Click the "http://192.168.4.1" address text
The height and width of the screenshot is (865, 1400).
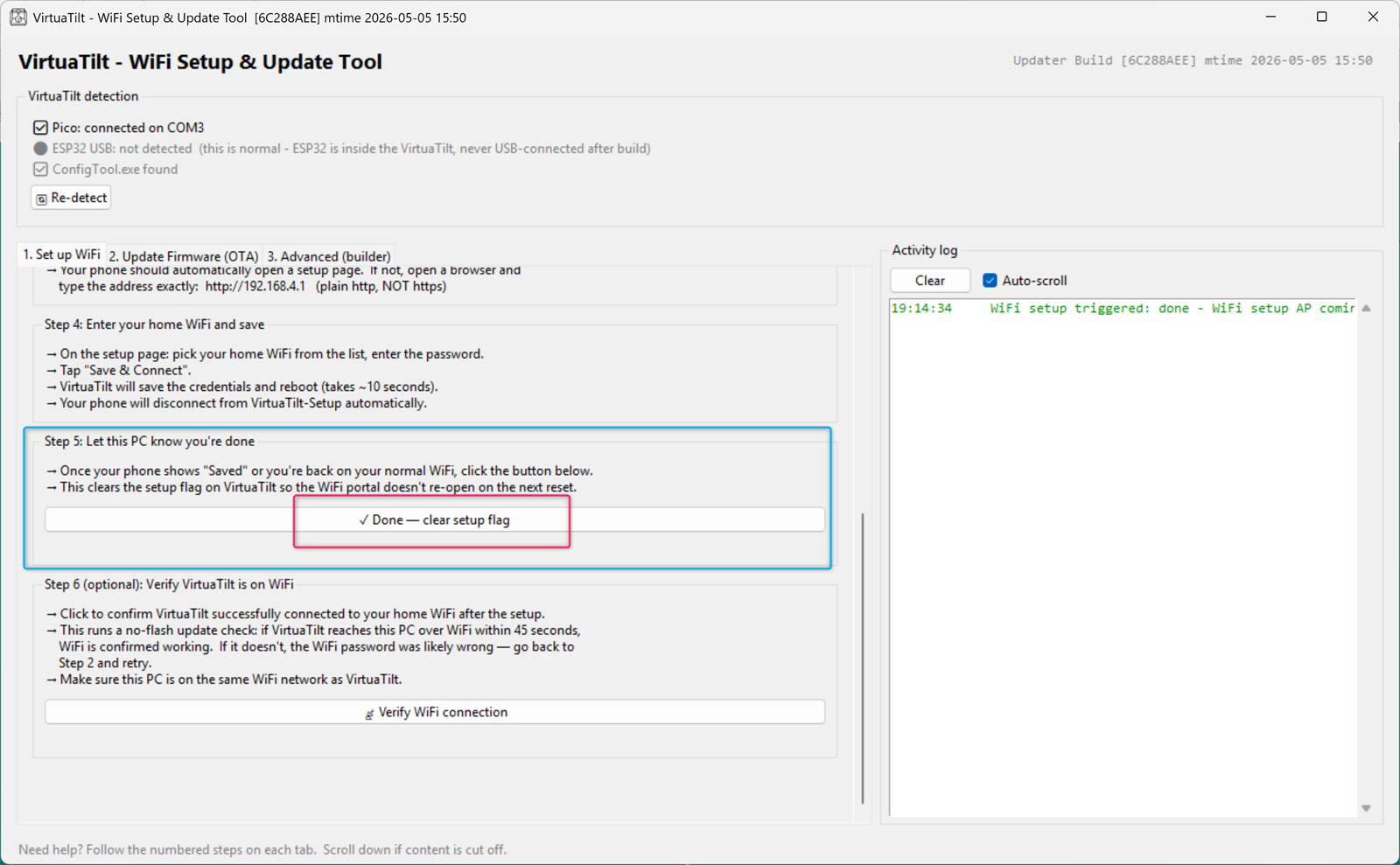pos(255,287)
